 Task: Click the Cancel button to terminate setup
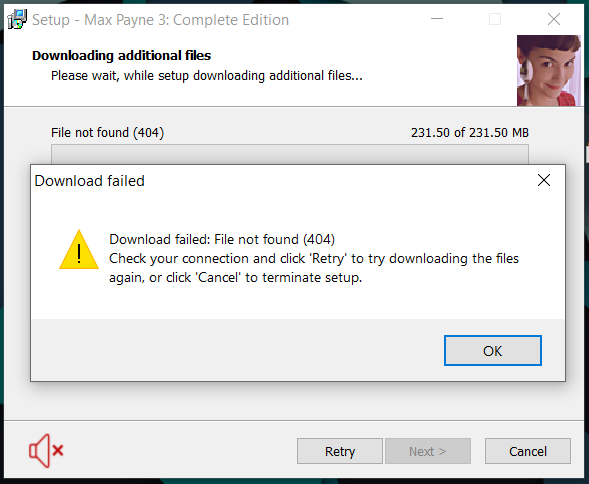pos(528,451)
